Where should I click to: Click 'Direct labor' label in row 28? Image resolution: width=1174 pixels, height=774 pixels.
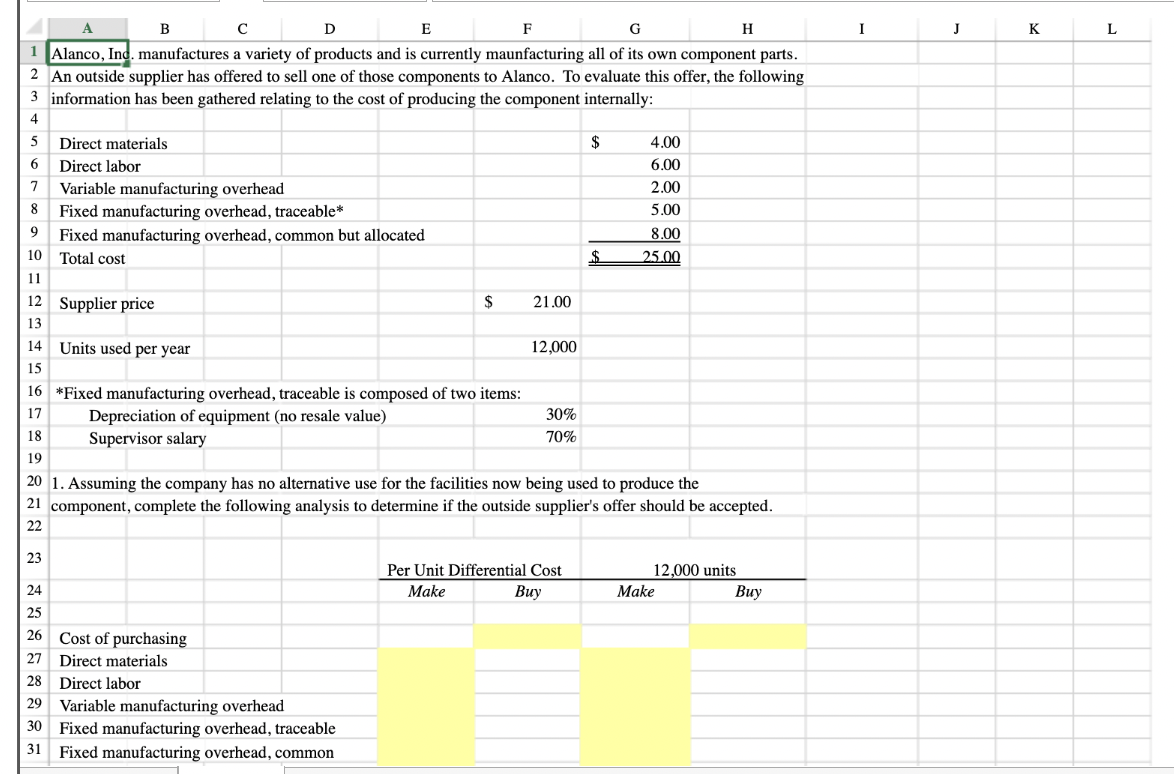click(100, 683)
